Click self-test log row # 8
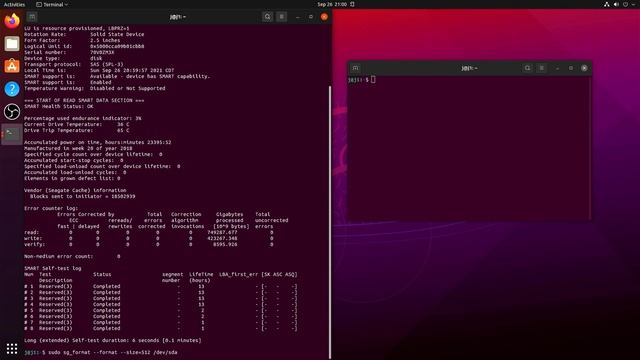 pos(161,328)
